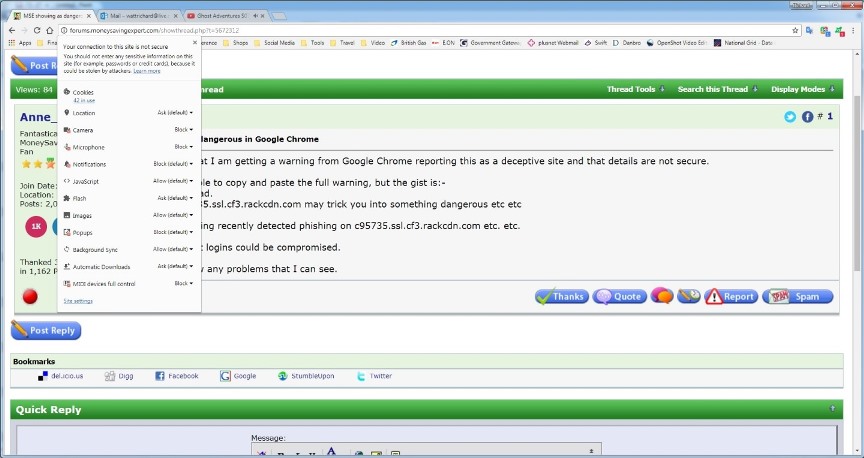Open the OpenShot Video Editor bookmark
Viewport: 864px width, 458px height.
677,42
